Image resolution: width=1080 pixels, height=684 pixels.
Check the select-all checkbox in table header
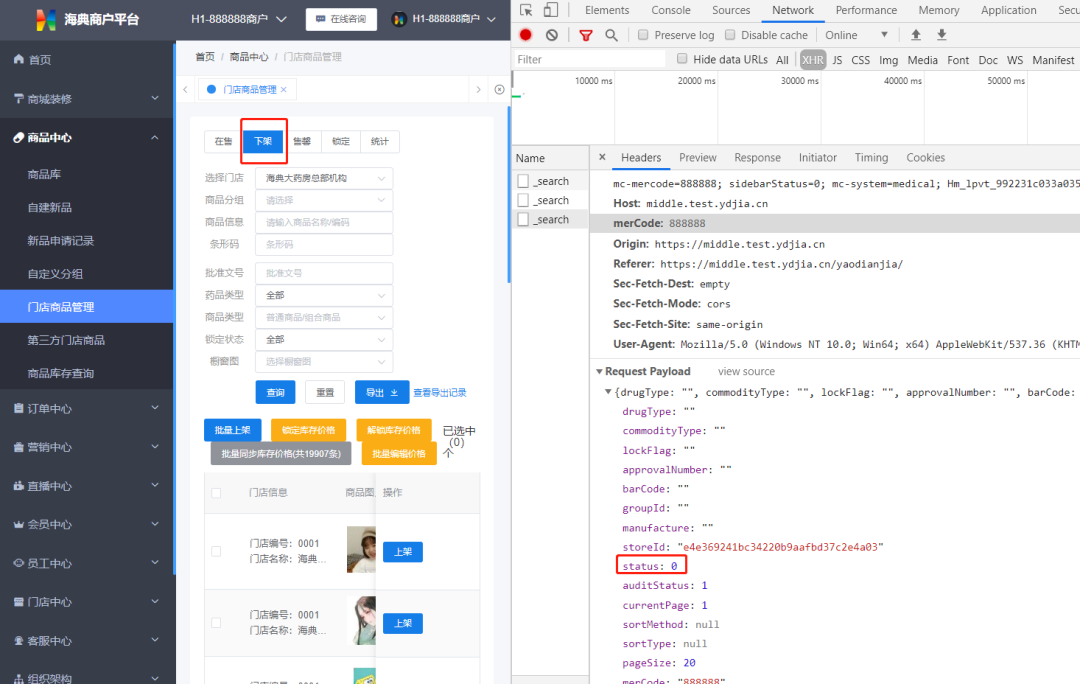[x=216, y=493]
